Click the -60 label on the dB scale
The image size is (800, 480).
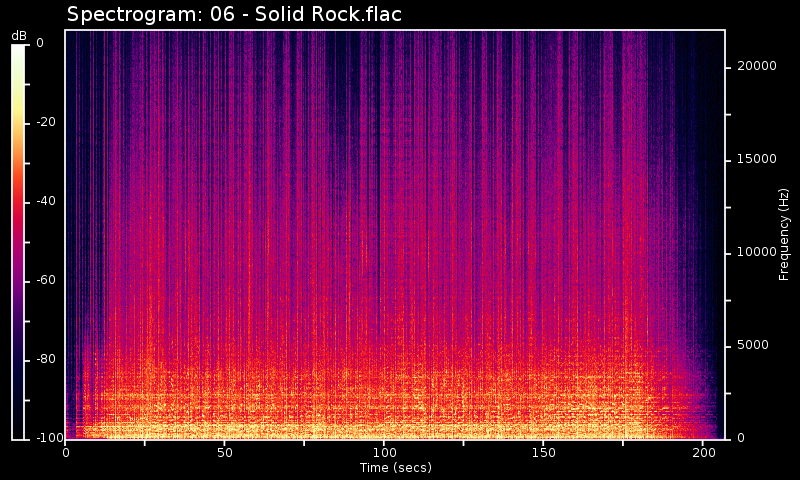(44, 280)
